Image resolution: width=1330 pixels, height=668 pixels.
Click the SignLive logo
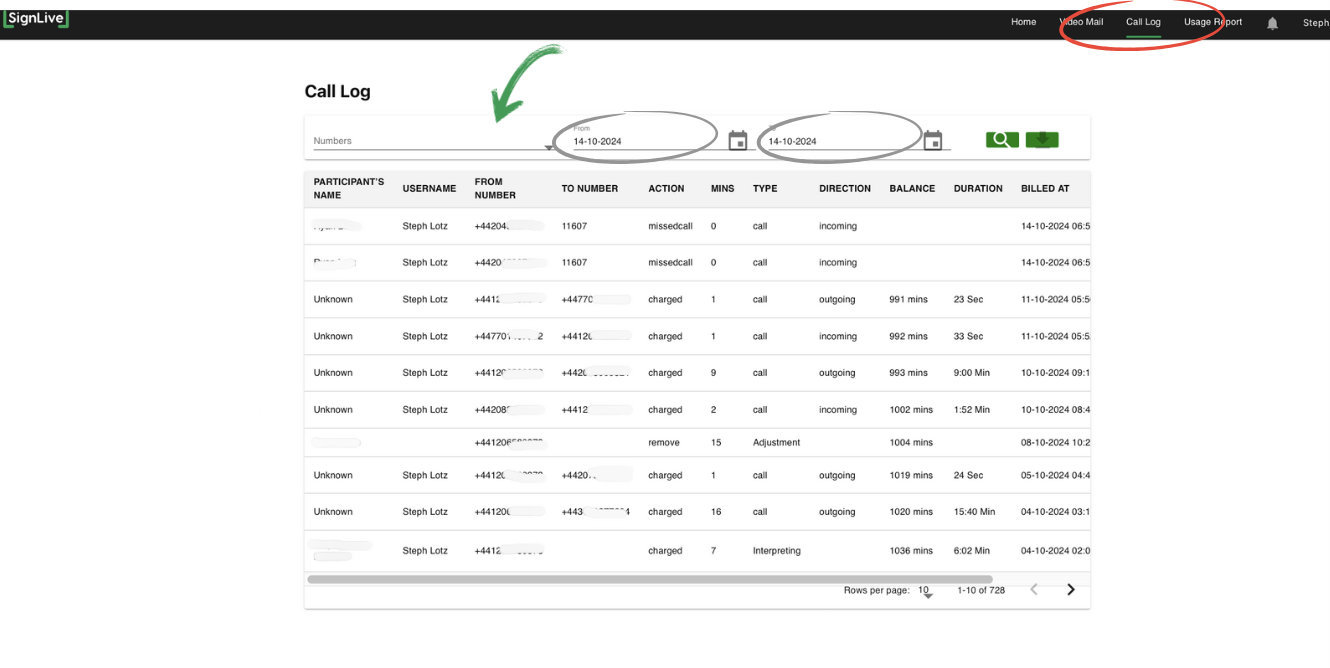[36, 19]
